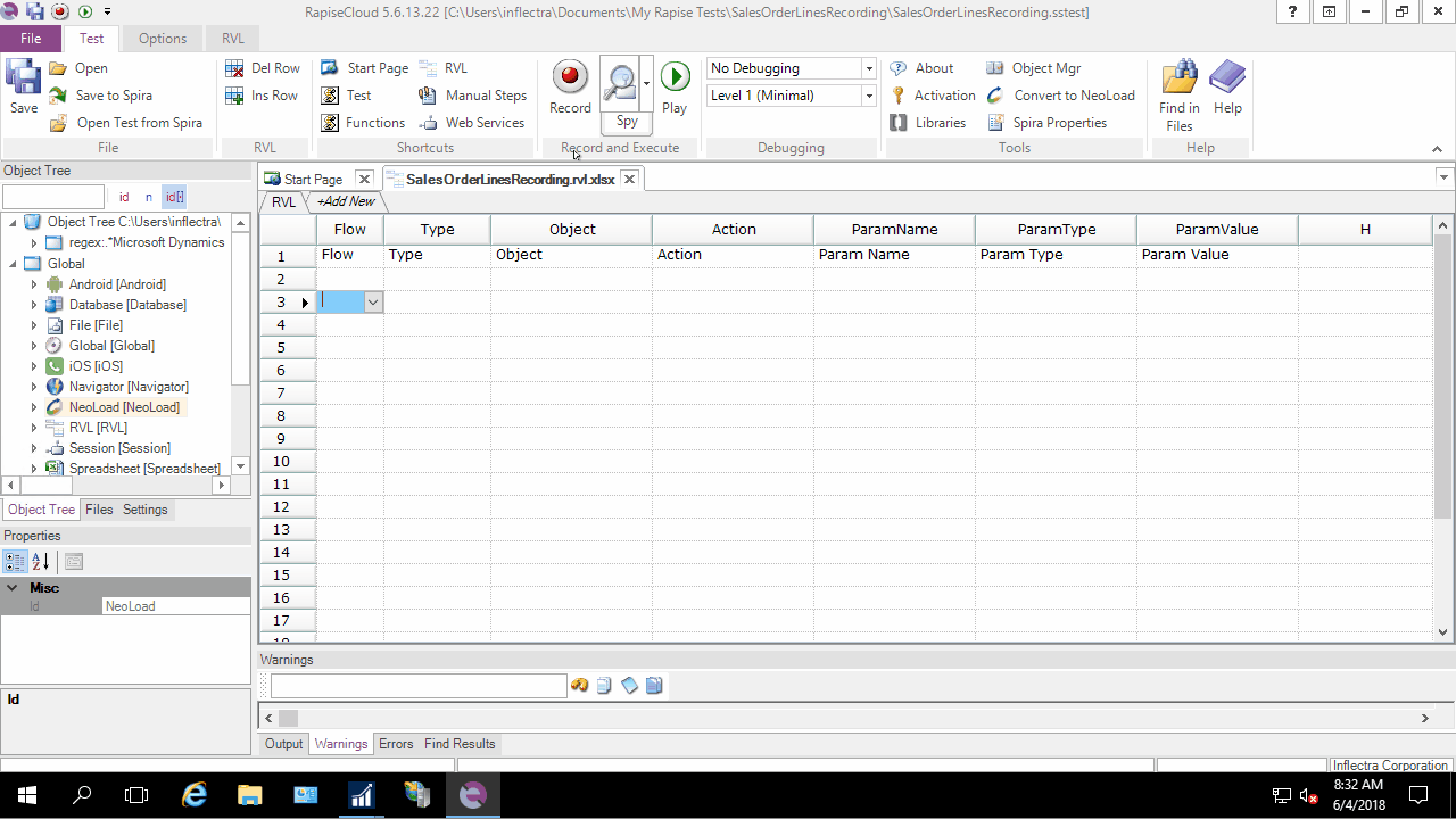
Task: Switch to the Options ribbon tab
Action: pos(162,38)
